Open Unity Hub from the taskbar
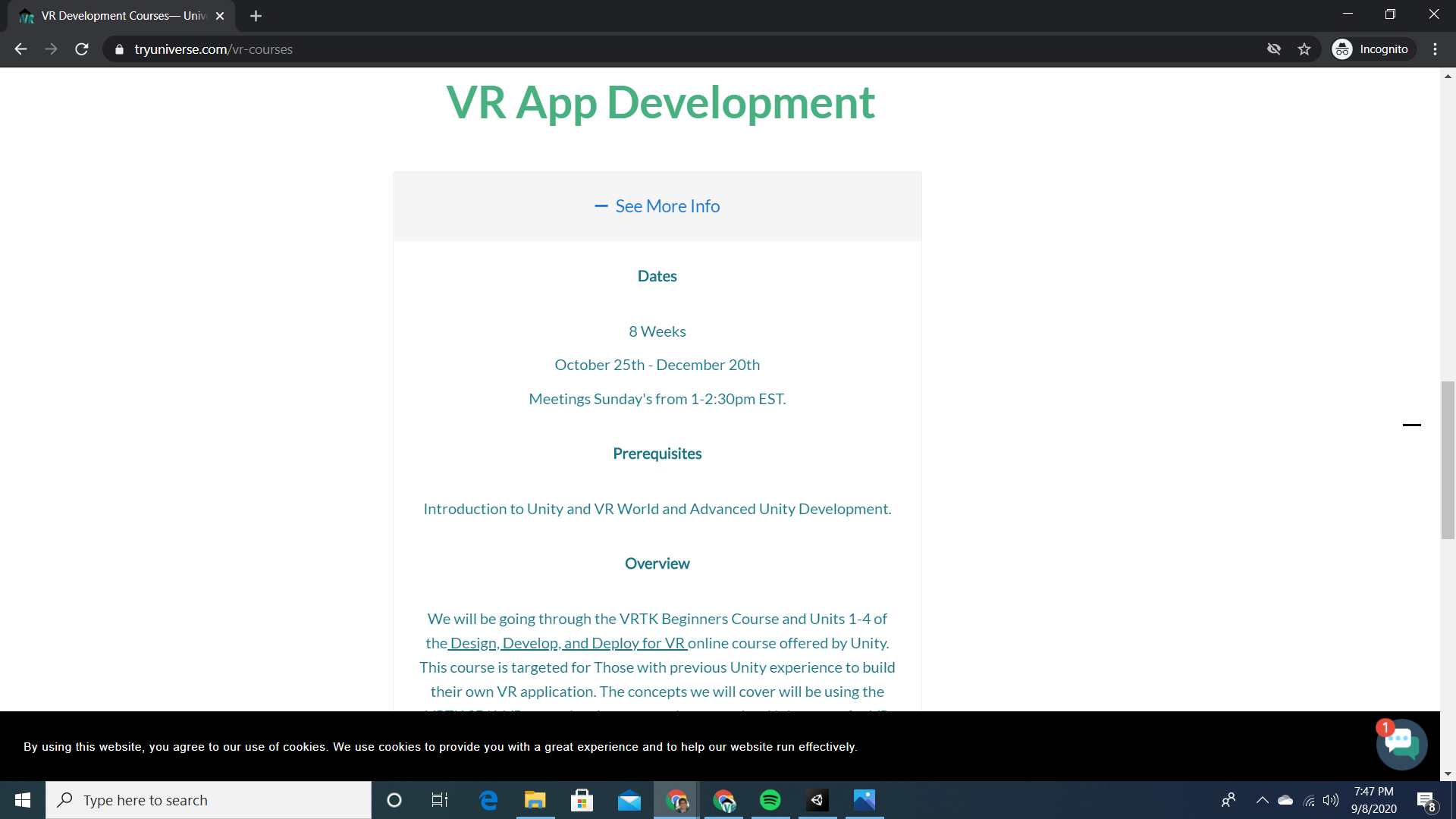Image resolution: width=1456 pixels, height=819 pixels. (x=817, y=800)
